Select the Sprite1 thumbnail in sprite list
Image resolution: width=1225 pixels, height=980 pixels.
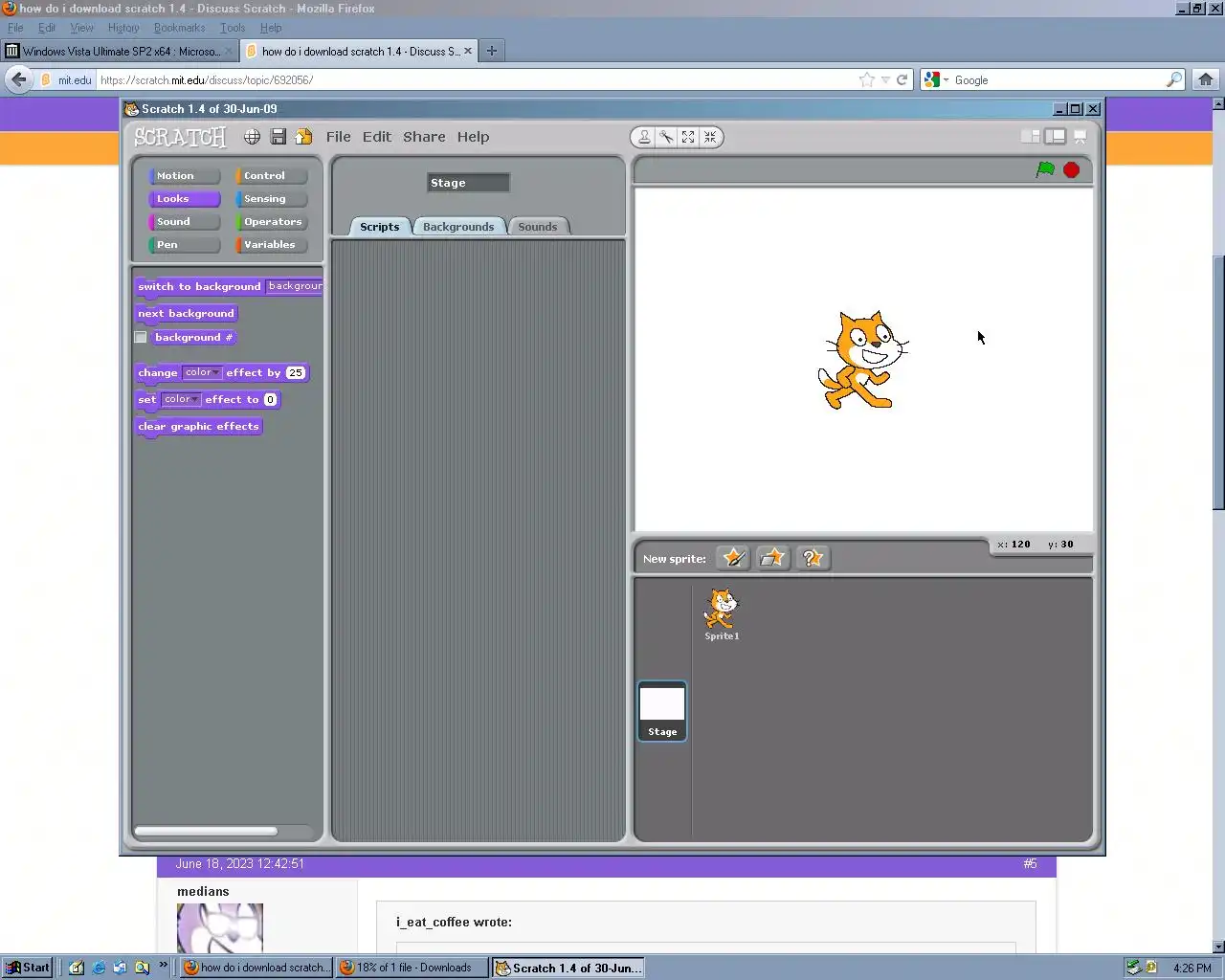coord(722,613)
